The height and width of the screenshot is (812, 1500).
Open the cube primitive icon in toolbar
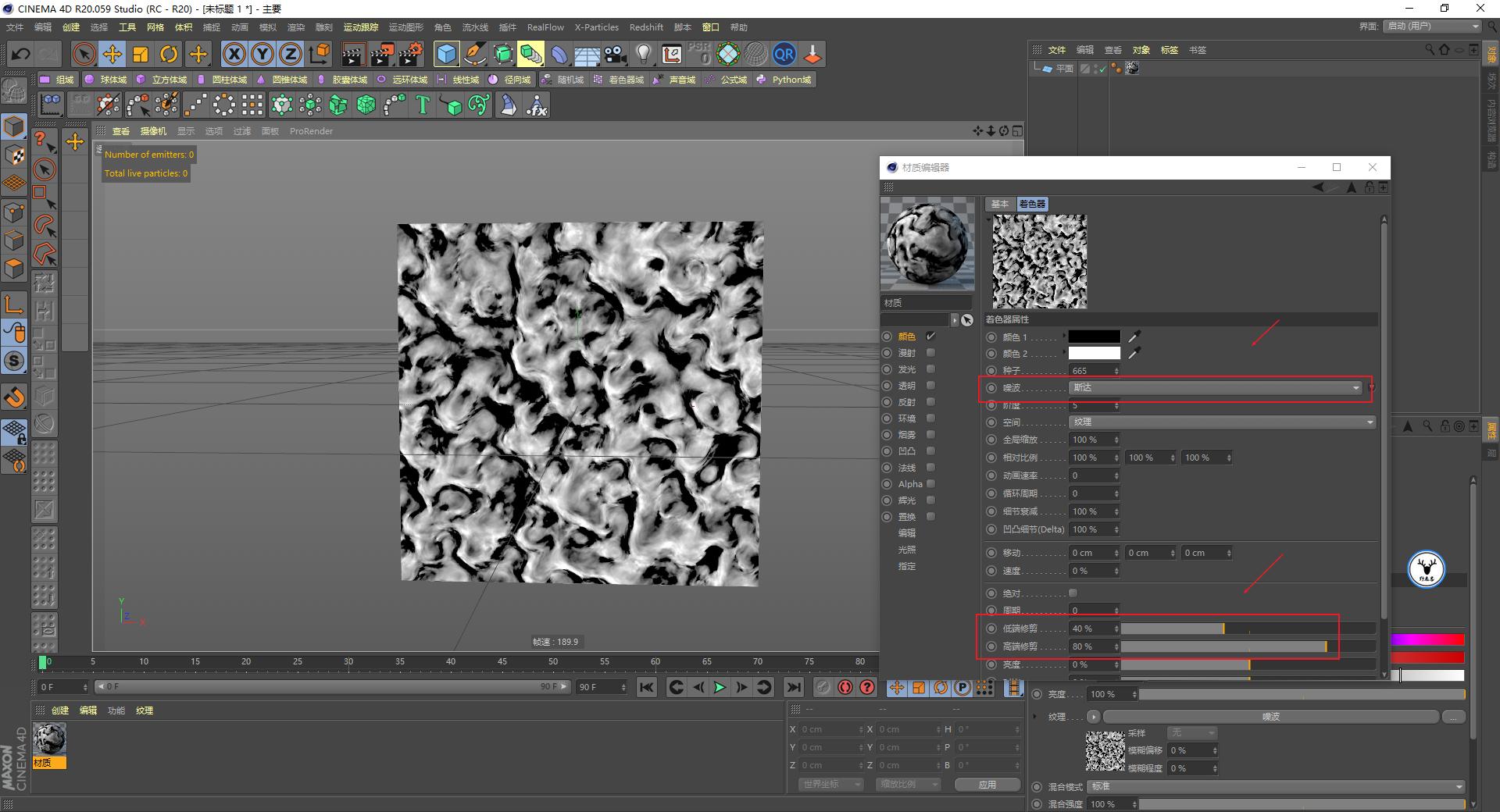click(445, 54)
